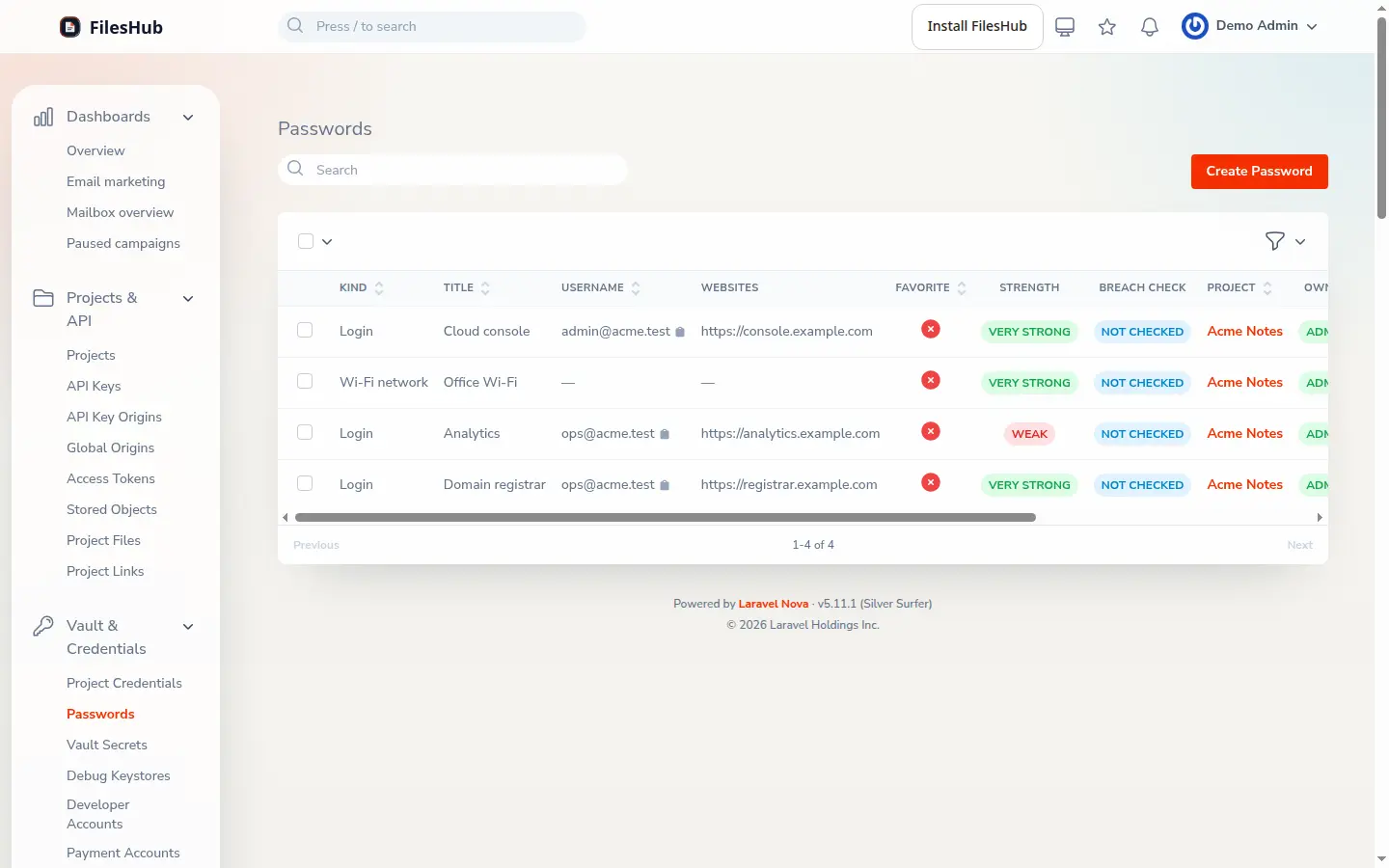
Task: Click the Vault & Credentials key icon
Action: (43, 626)
